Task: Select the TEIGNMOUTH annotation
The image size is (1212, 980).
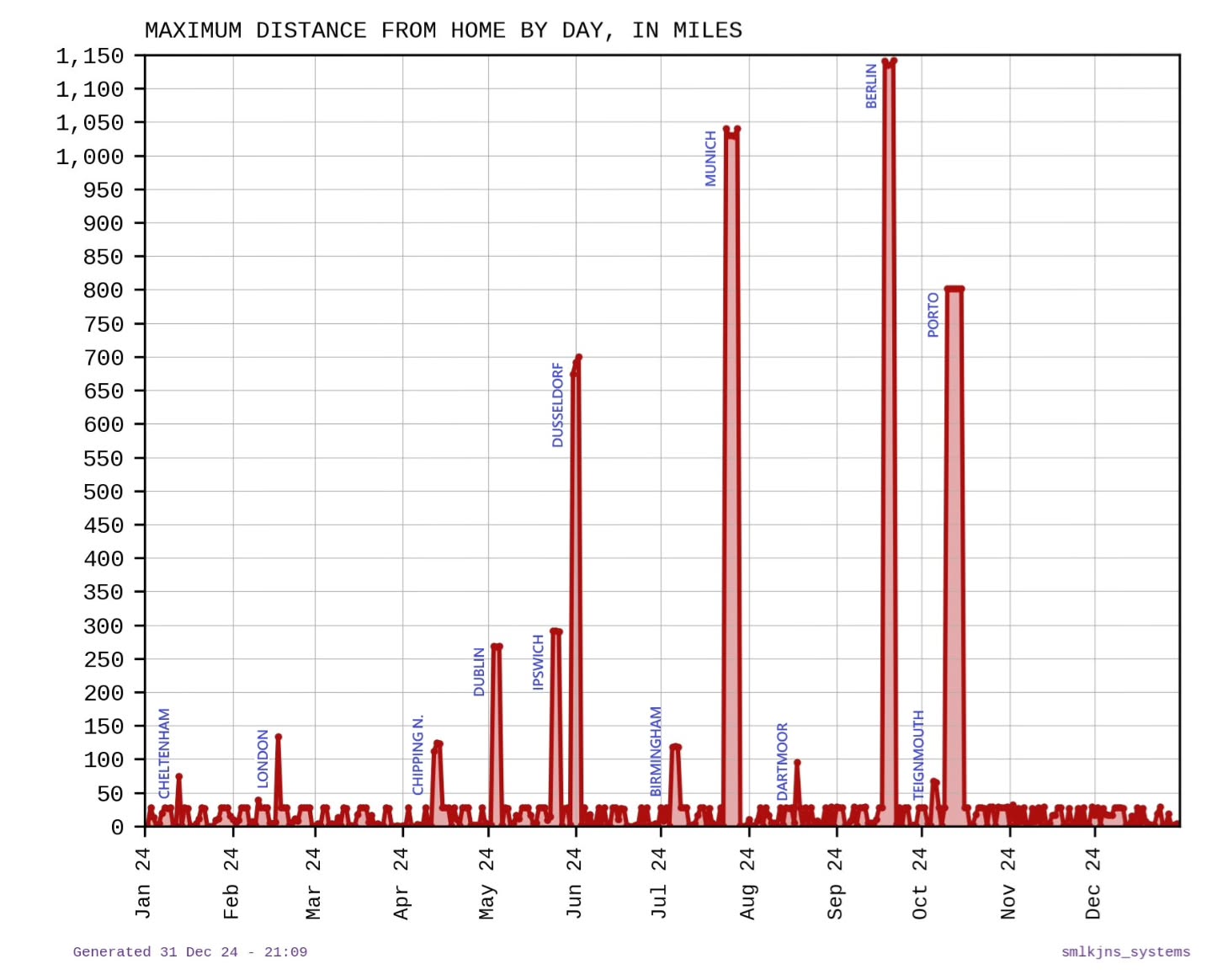Action: pyautogui.click(x=918, y=755)
